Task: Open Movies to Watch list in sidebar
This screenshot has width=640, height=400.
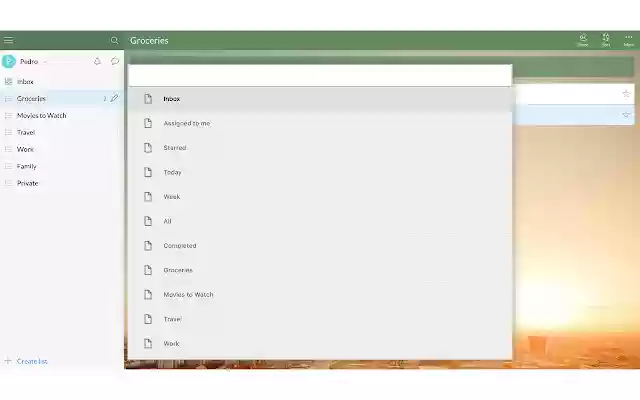Action: click(62, 116)
